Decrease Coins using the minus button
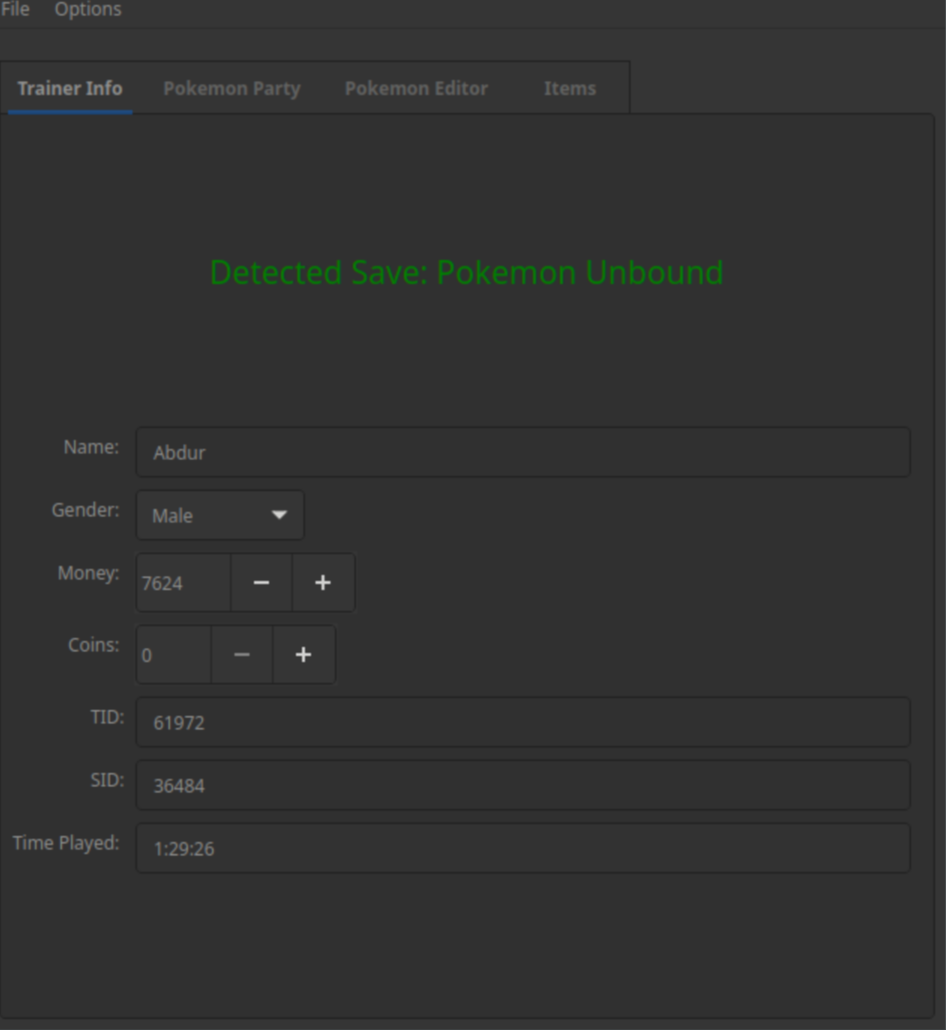The height and width of the screenshot is (1030, 946). (242, 655)
